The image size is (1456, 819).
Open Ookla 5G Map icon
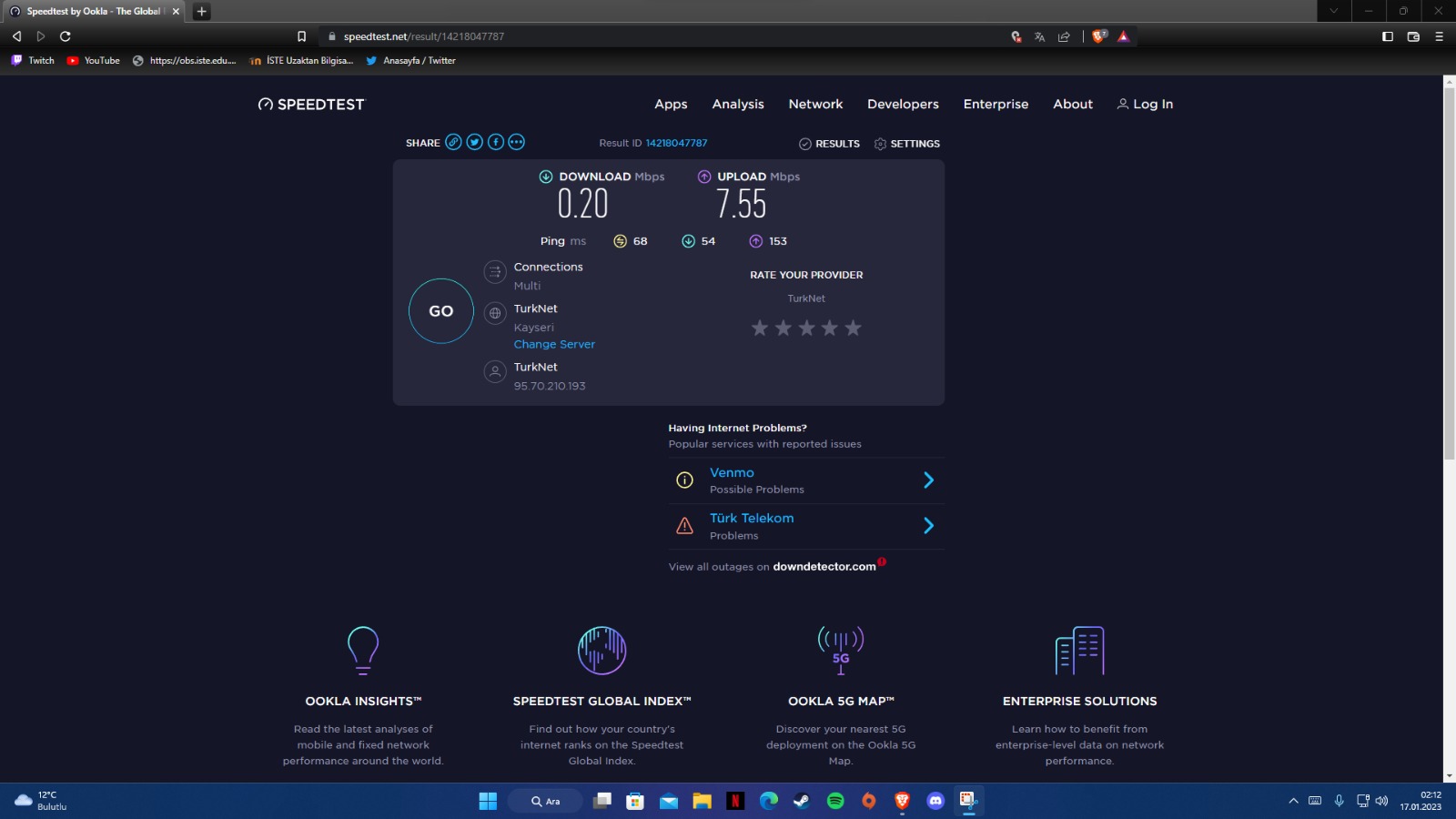(841, 651)
